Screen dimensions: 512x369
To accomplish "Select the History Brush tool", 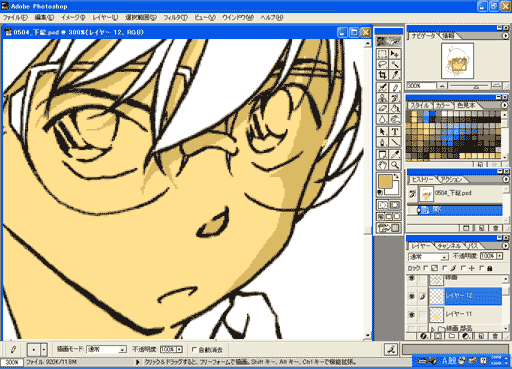I will tap(395, 98).
